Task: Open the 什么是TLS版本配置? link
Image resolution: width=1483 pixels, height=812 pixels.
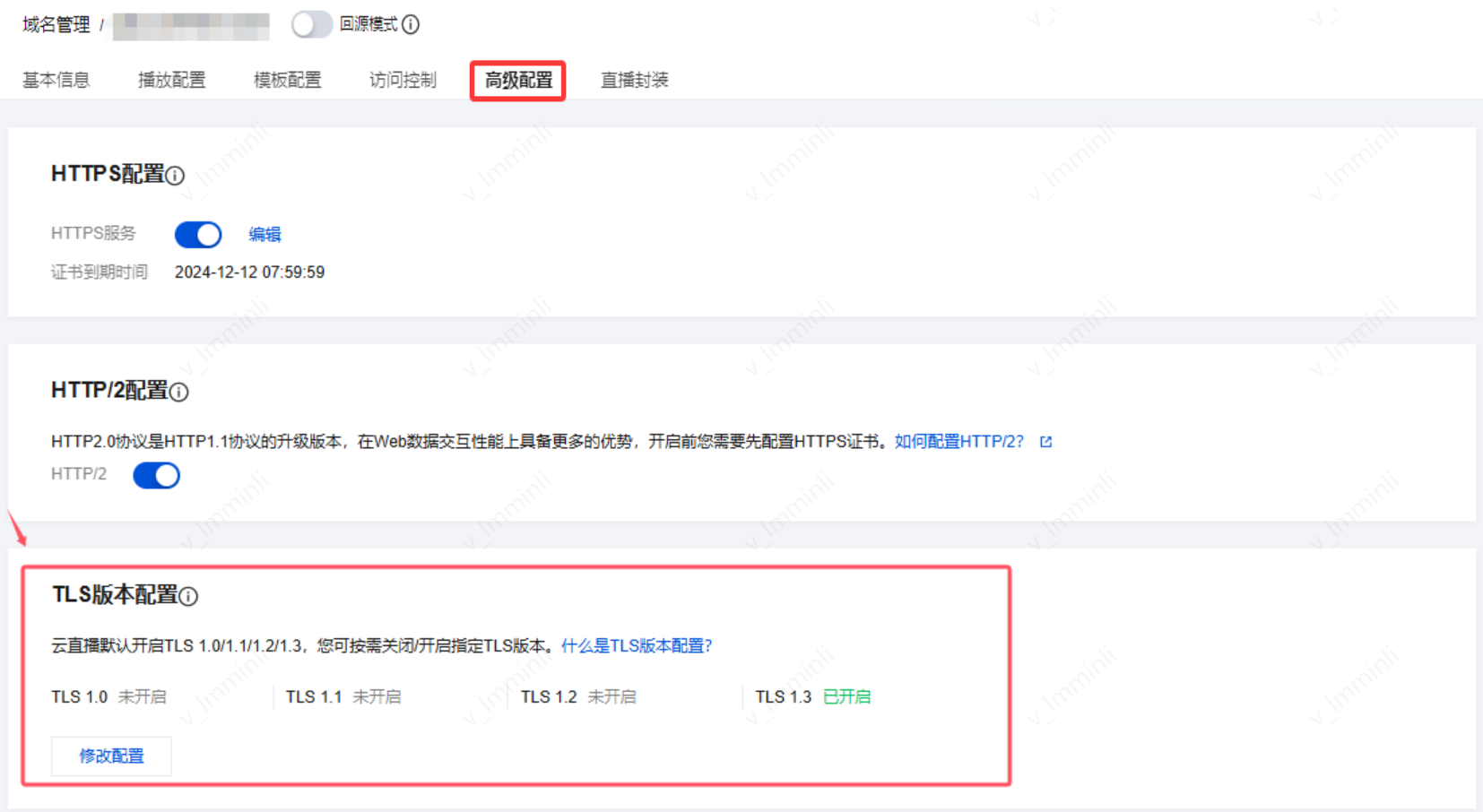Action: [637, 646]
